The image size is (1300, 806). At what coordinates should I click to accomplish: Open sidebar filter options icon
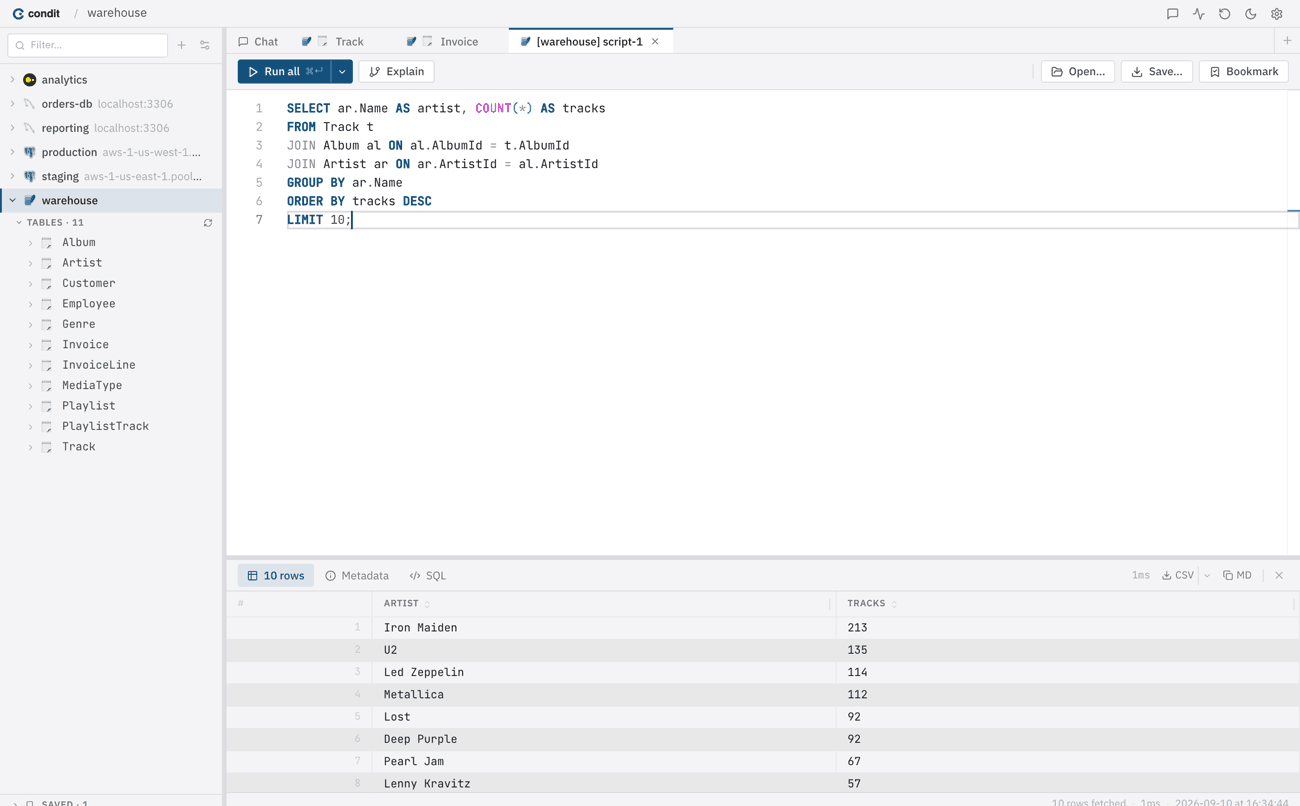point(205,45)
